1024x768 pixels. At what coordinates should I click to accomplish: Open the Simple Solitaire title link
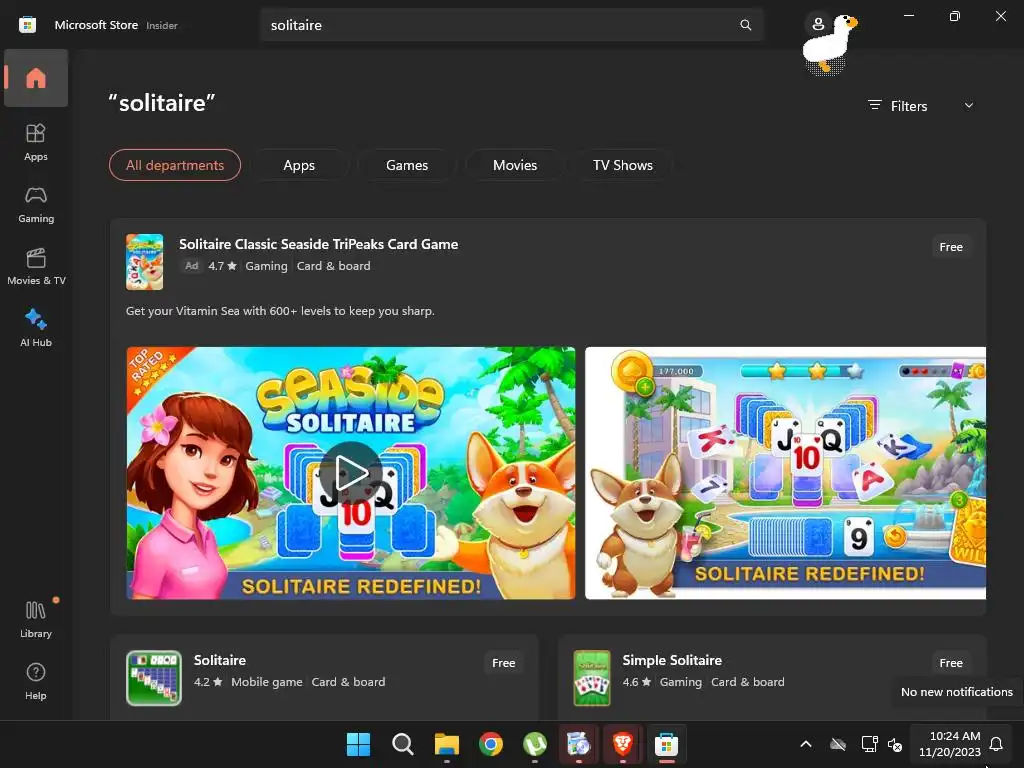click(x=672, y=660)
